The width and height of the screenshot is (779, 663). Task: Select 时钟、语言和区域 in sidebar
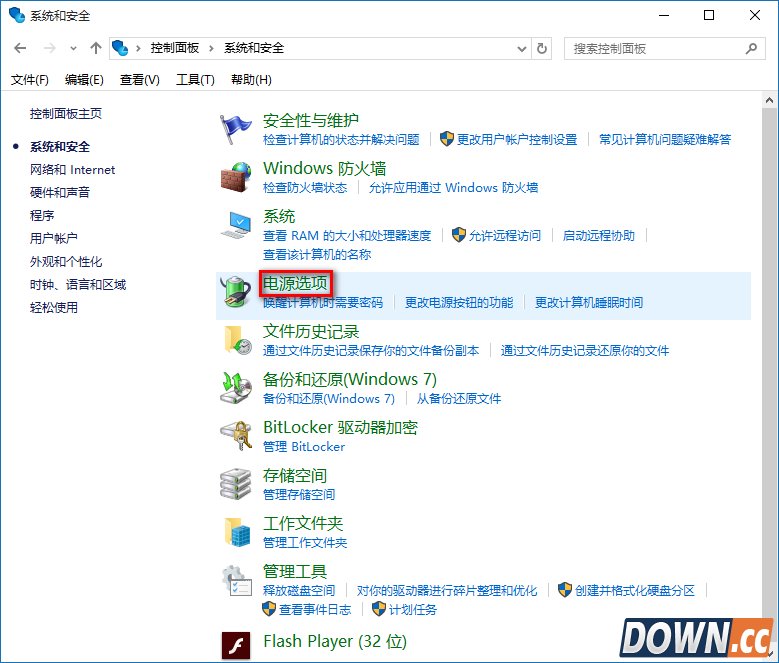tap(78, 285)
